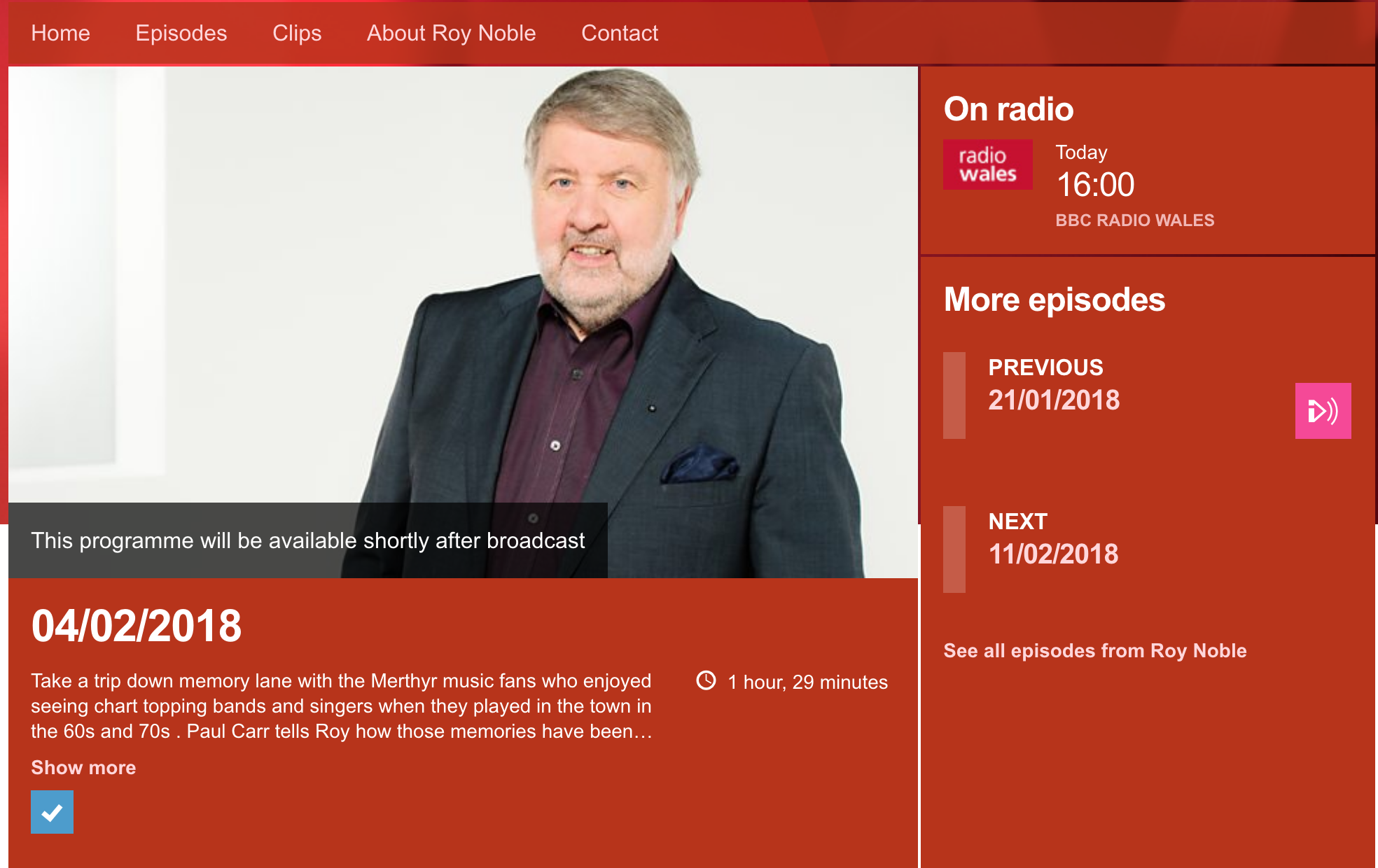1378x868 pixels.
Task: Open previous episode 21/01/2018
Action: pyautogui.click(x=1054, y=400)
